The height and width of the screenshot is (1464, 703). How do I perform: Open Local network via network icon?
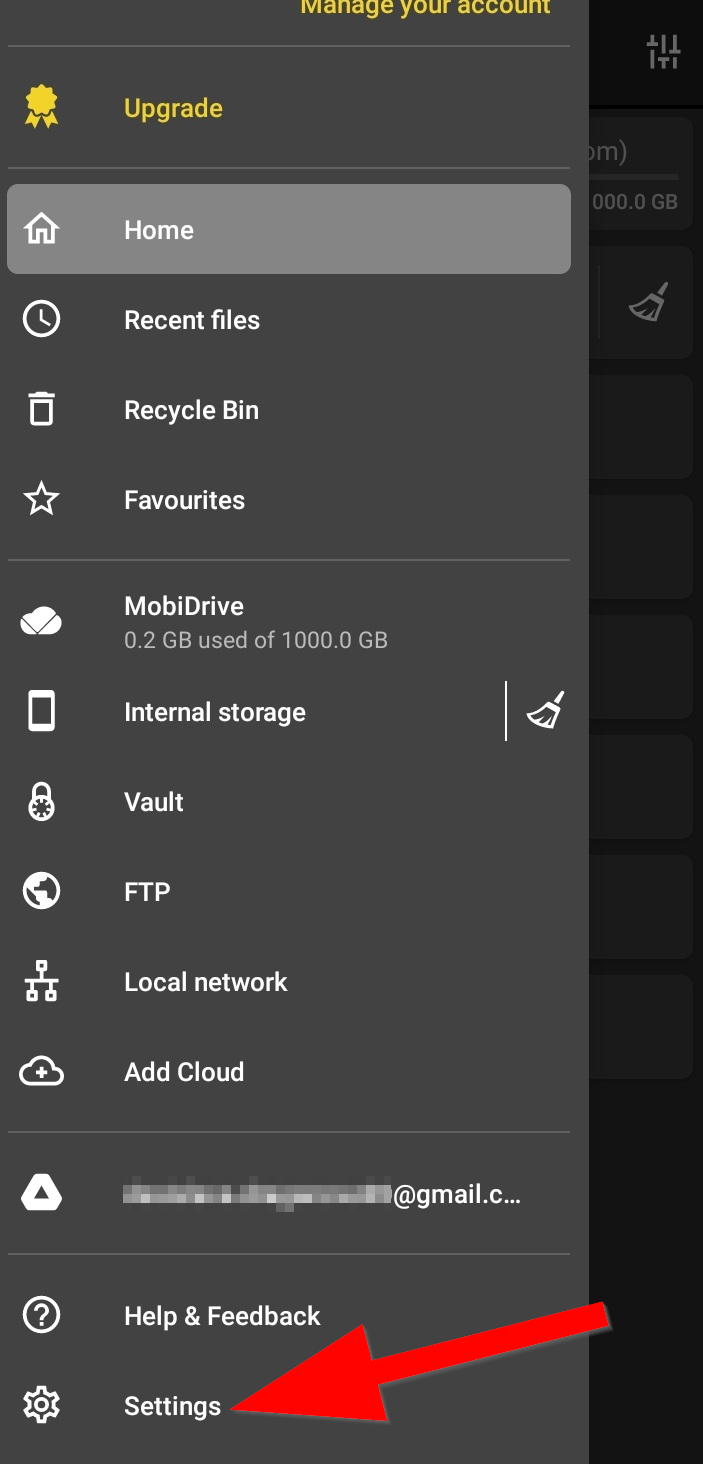coord(40,981)
